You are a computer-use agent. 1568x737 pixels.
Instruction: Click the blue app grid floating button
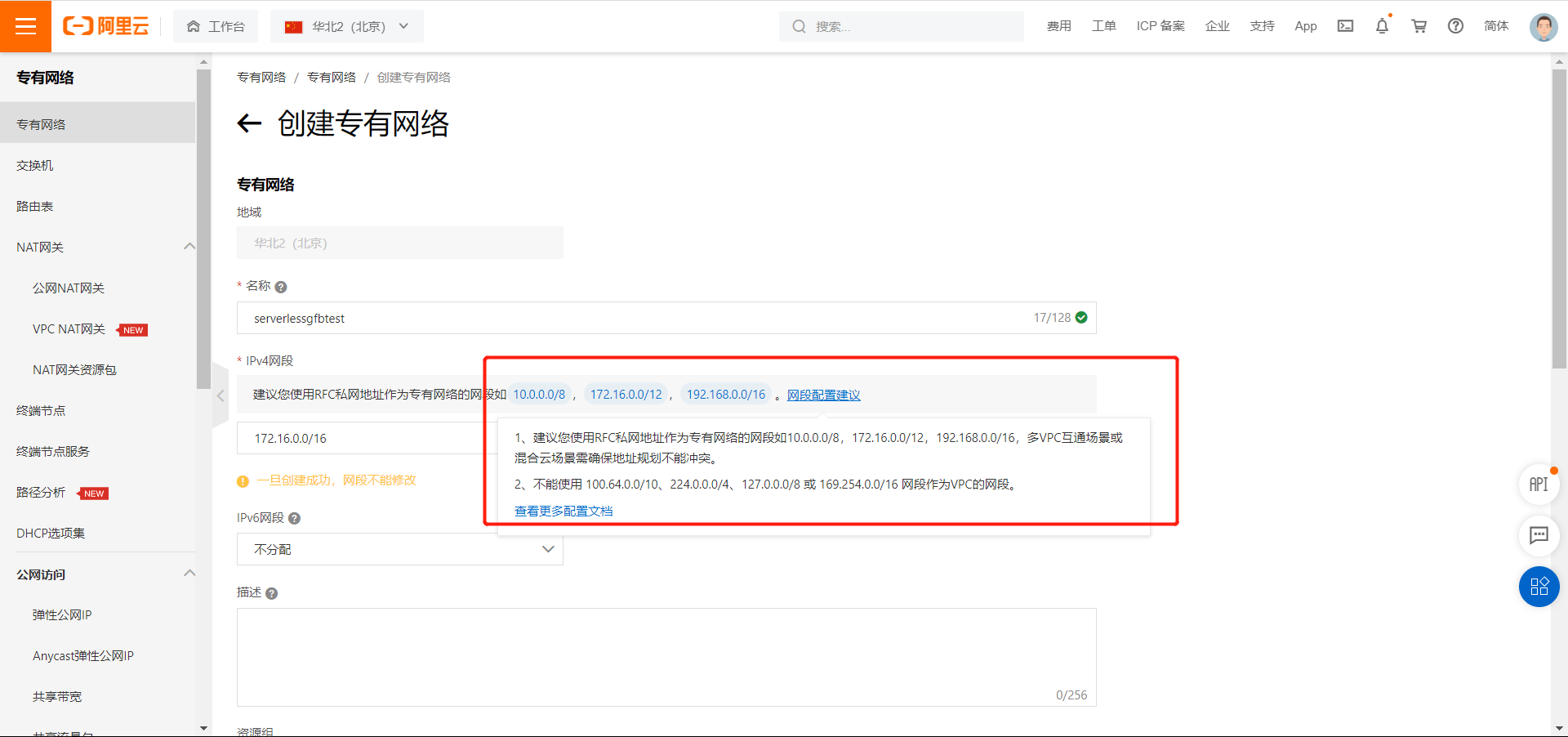pyautogui.click(x=1539, y=587)
